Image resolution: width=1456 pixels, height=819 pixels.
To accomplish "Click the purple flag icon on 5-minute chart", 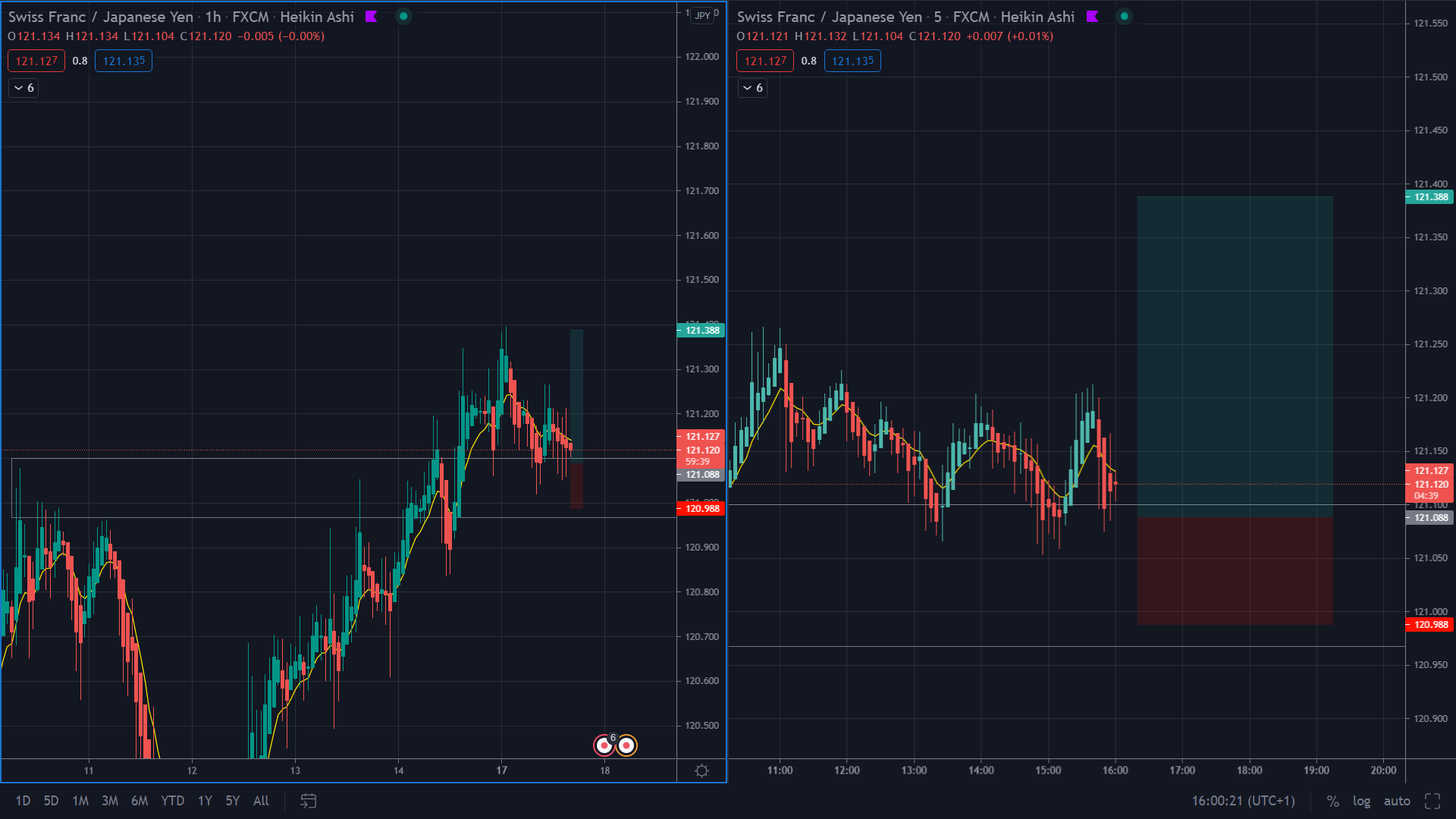I will [1093, 17].
